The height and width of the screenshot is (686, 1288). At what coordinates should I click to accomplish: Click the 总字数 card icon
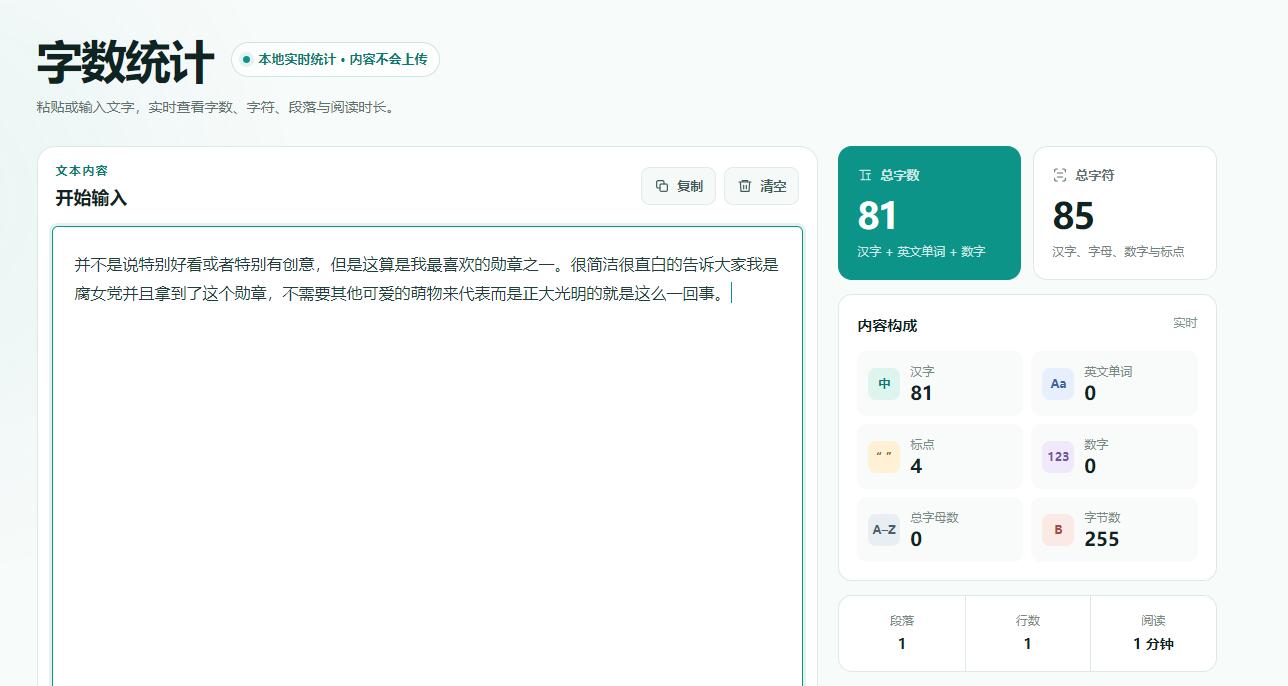865,175
